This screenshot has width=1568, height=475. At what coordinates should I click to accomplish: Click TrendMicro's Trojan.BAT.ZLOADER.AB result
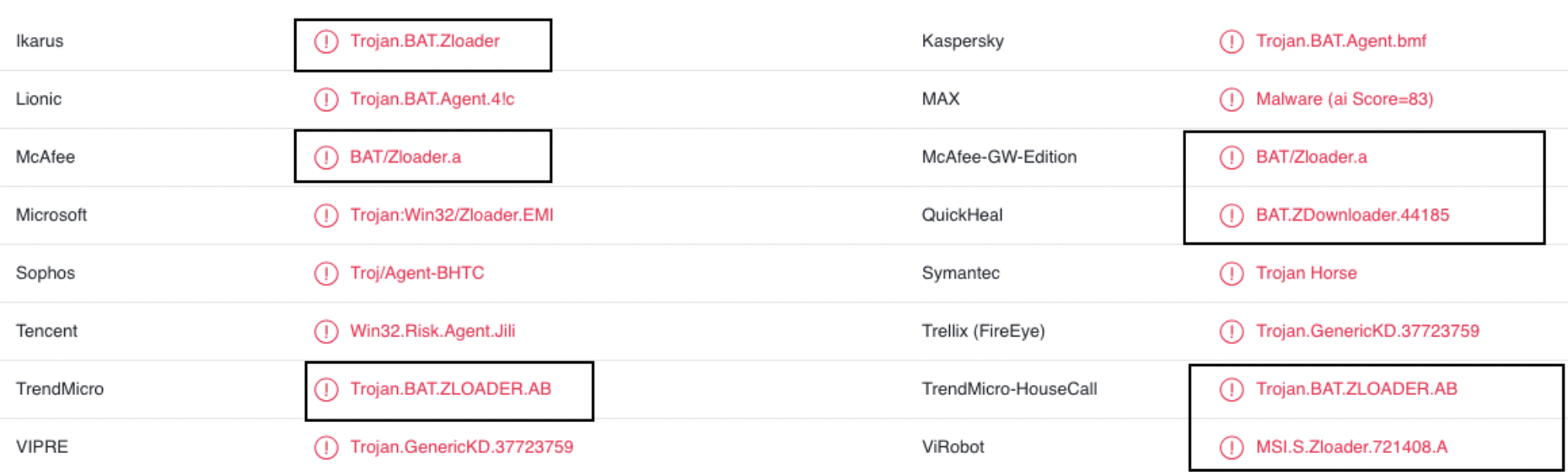click(x=451, y=388)
